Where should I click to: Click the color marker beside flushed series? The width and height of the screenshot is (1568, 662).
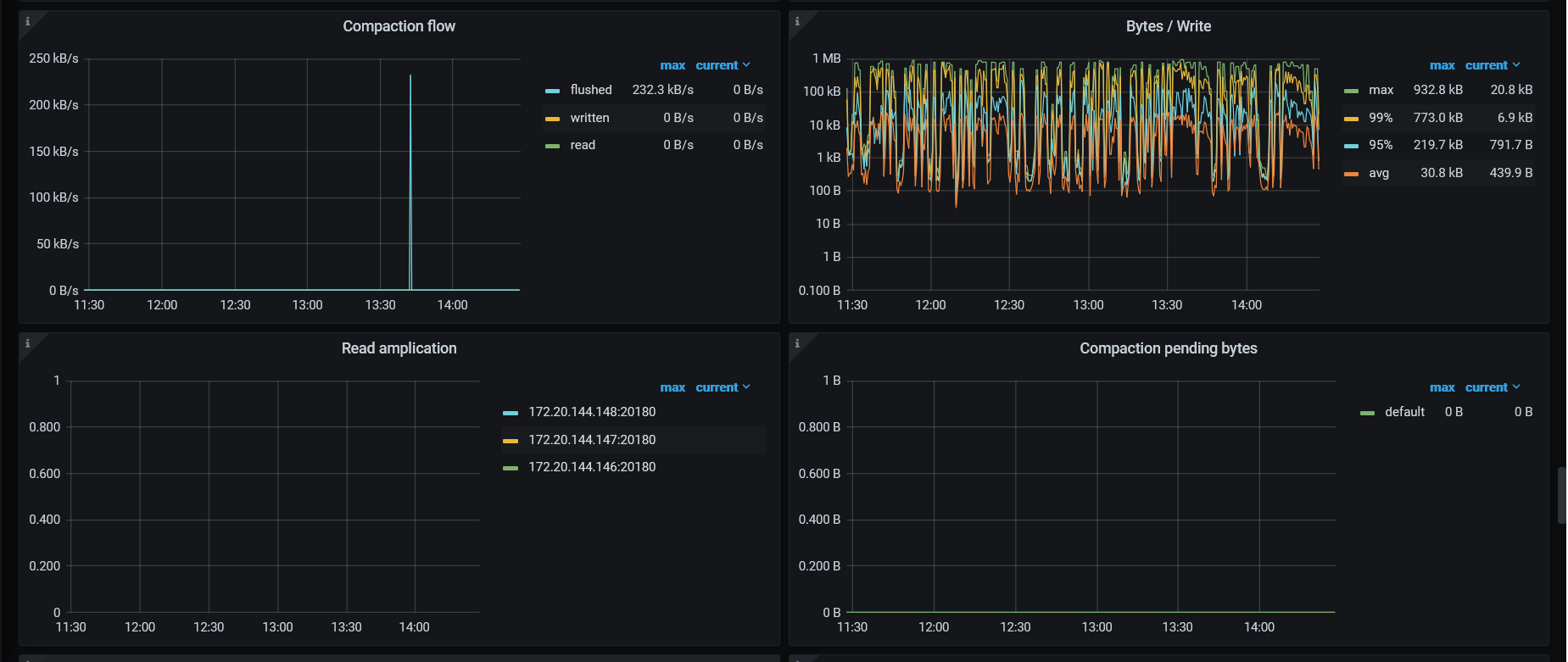(552, 91)
